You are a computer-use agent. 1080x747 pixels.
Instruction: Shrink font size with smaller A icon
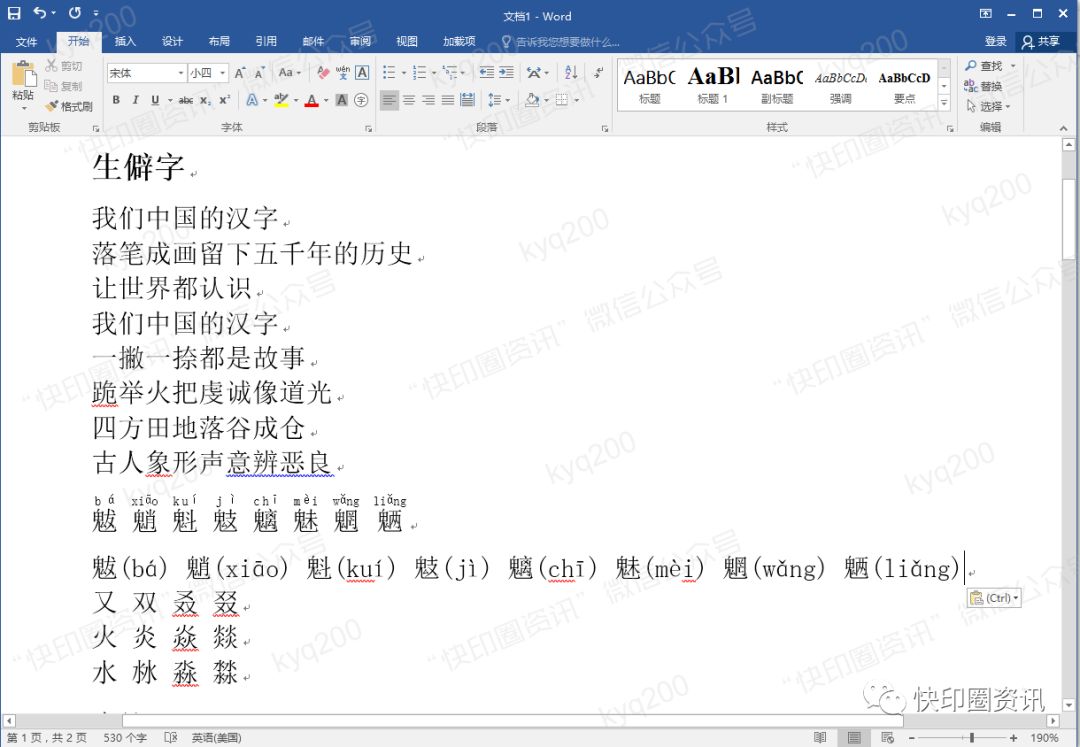coord(260,72)
